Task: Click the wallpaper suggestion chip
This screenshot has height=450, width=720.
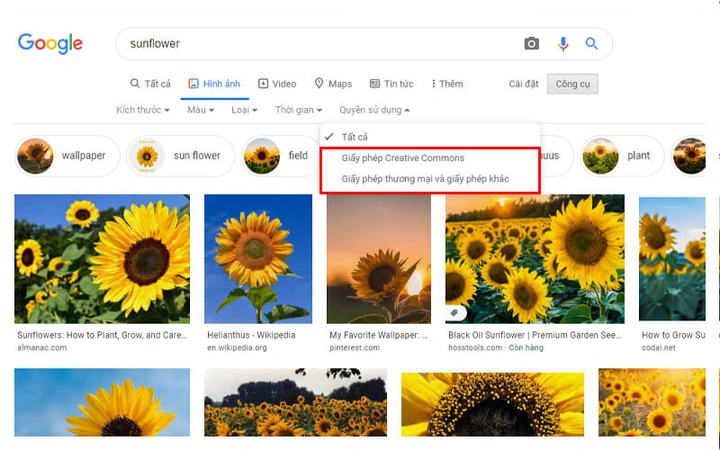Action: click(x=67, y=156)
